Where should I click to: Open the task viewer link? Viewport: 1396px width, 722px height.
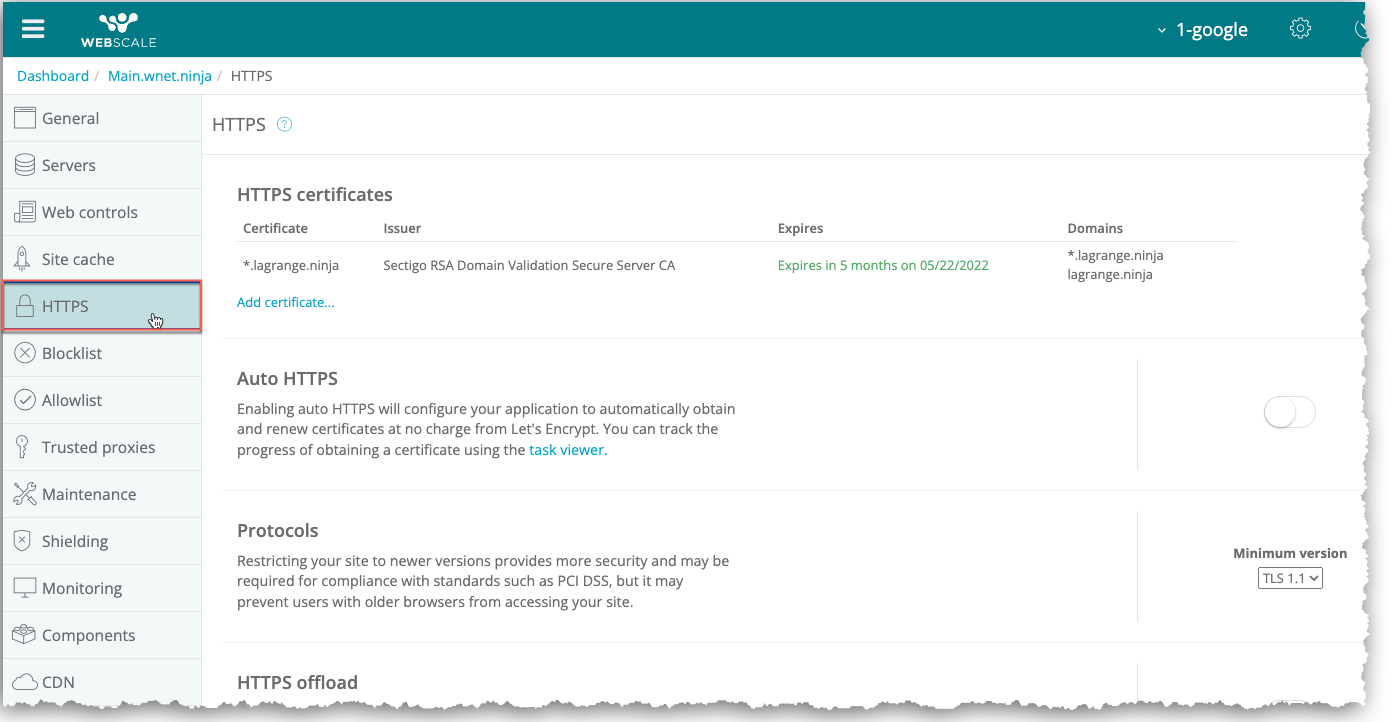point(567,450)
